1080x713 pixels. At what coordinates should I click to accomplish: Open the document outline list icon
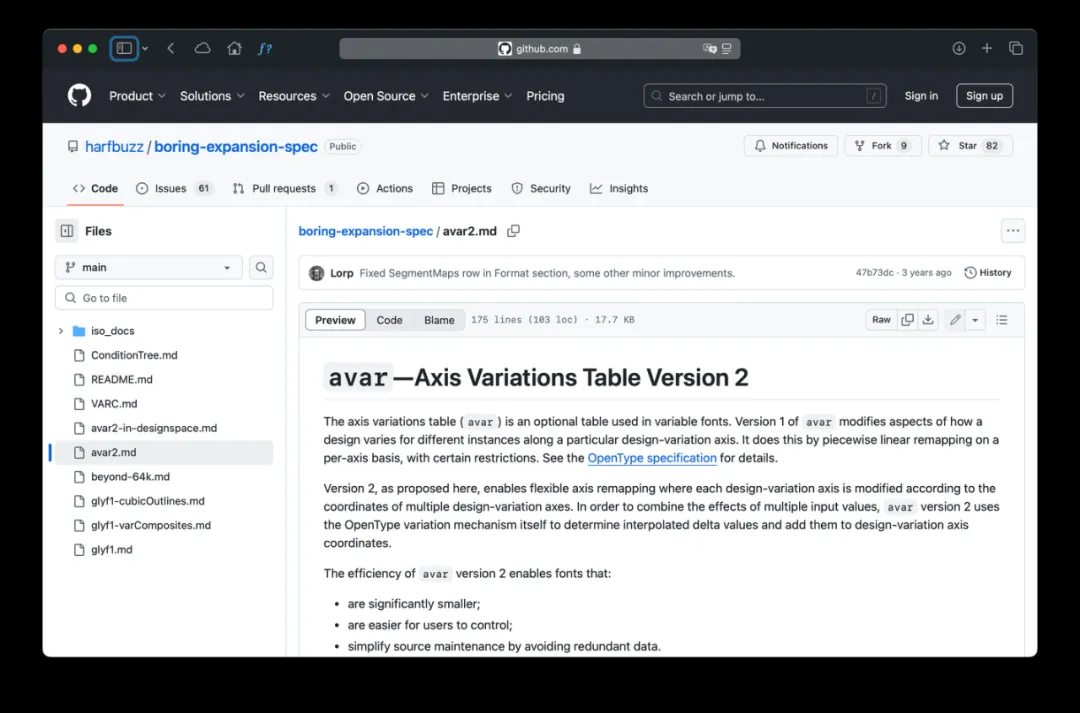click(1001, 320)
